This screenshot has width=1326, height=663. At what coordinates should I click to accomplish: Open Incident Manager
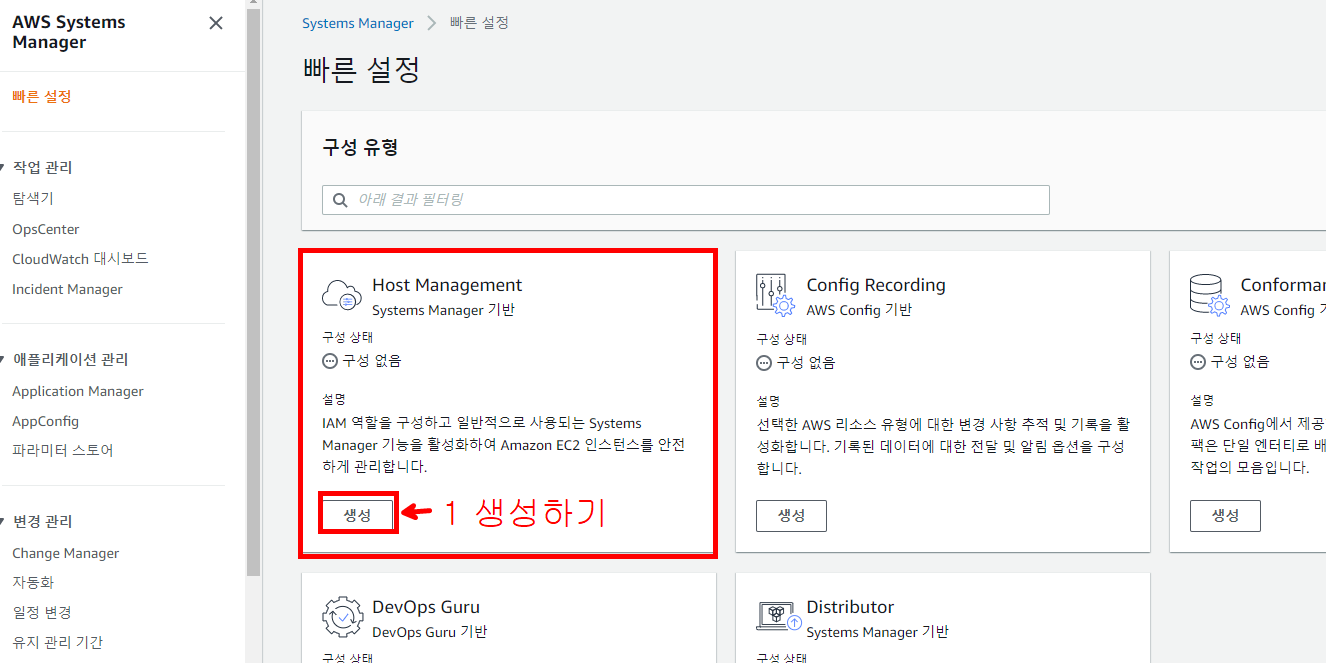pos(67,289)
